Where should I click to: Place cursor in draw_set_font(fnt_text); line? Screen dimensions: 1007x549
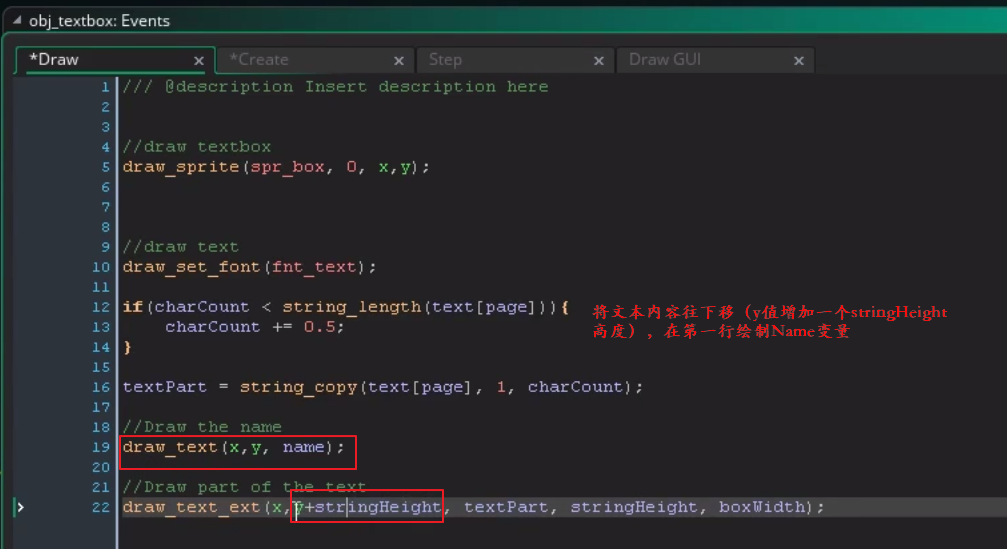(249, 267)
